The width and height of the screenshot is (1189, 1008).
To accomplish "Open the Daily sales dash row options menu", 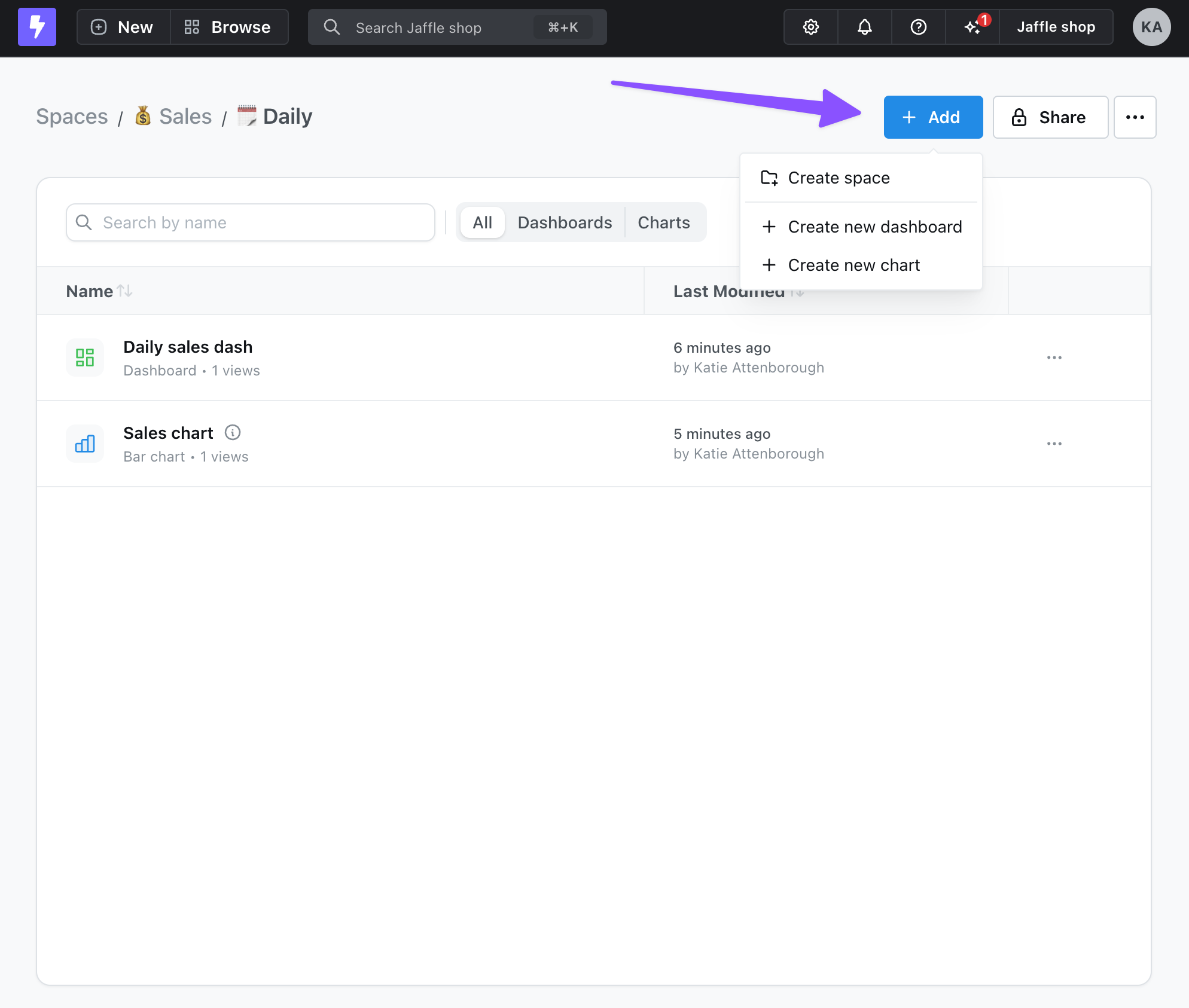I will [x=1054, y=358].
